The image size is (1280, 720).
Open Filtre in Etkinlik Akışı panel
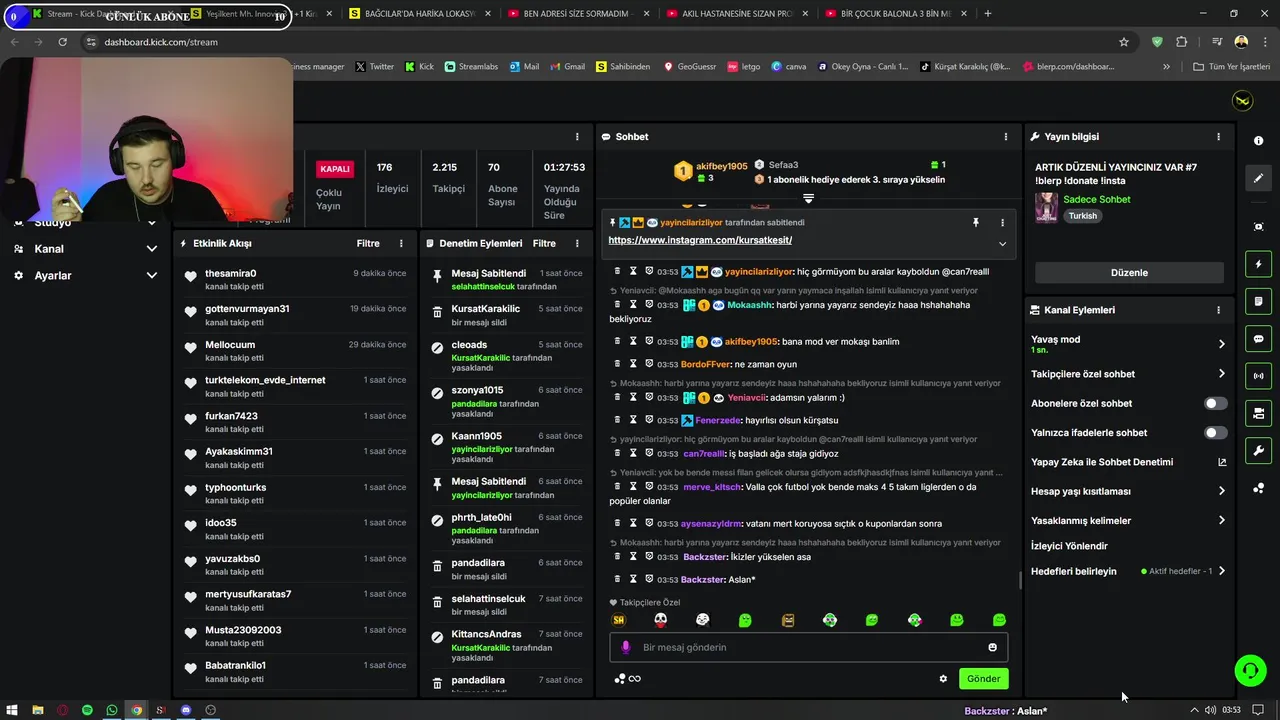368,243
